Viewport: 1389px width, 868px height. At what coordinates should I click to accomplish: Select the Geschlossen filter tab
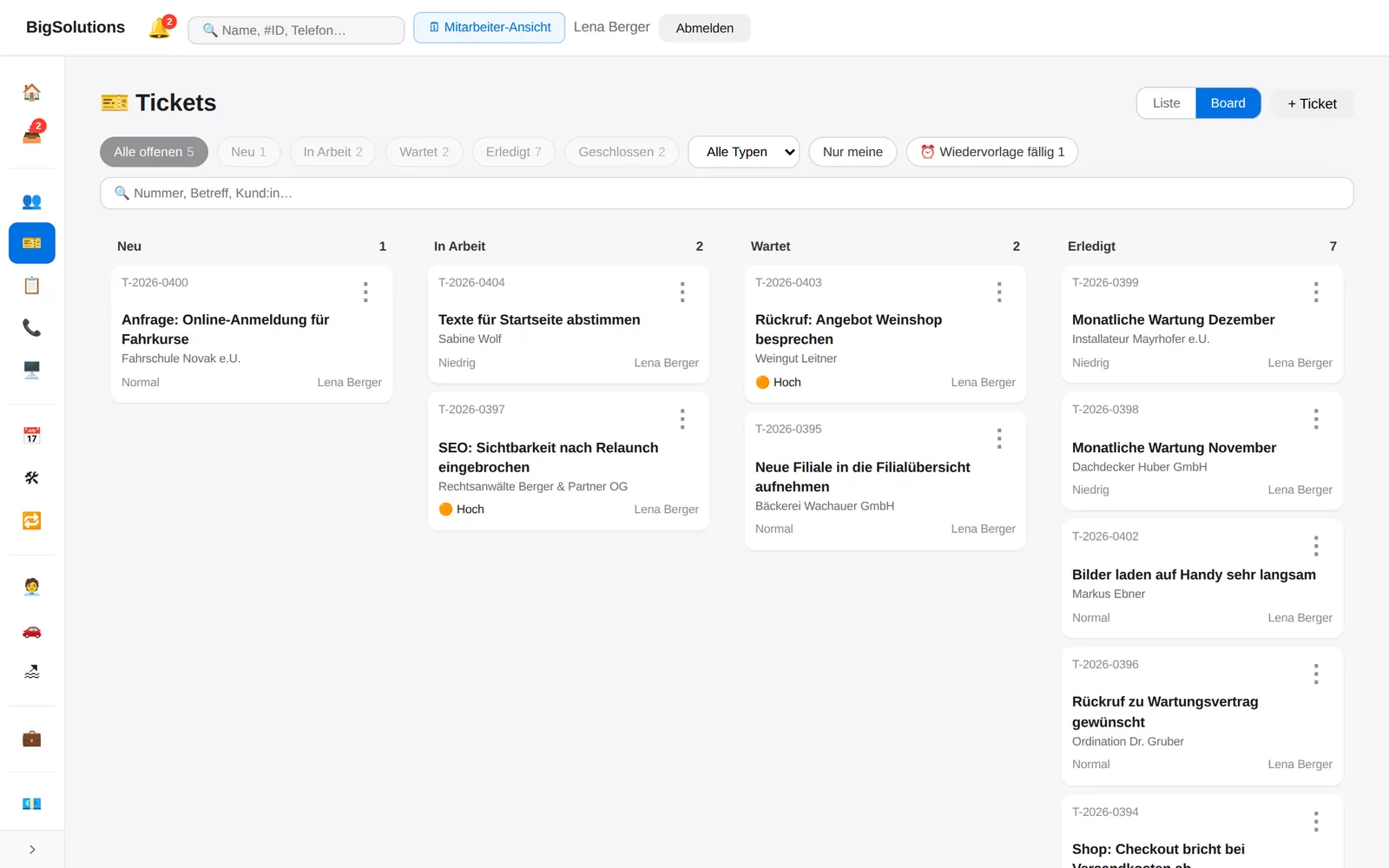(x=622, y=152)
